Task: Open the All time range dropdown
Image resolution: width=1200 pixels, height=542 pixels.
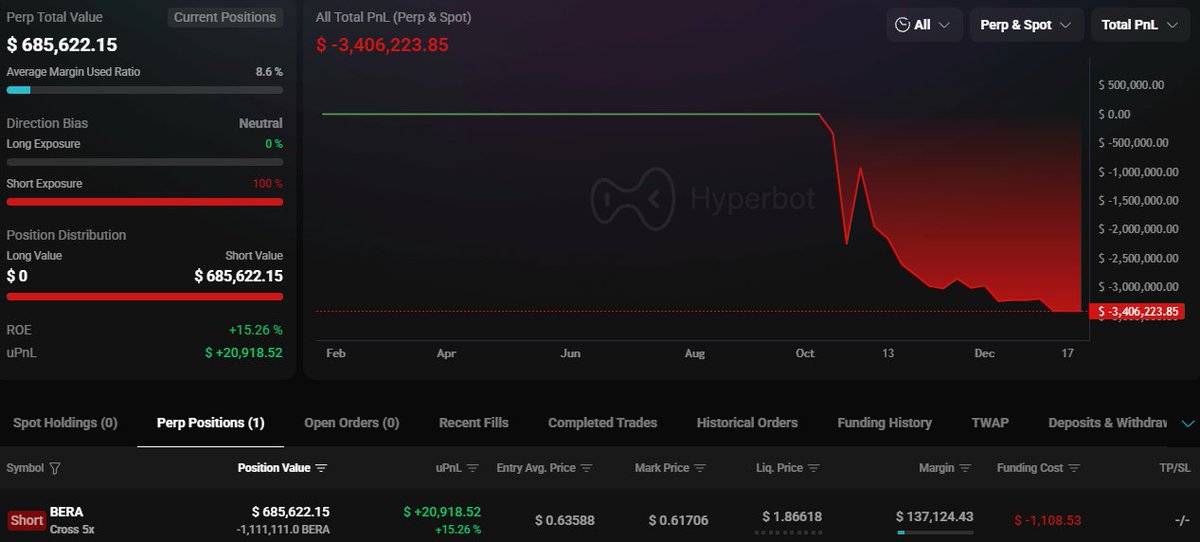Action: (923, 25)
